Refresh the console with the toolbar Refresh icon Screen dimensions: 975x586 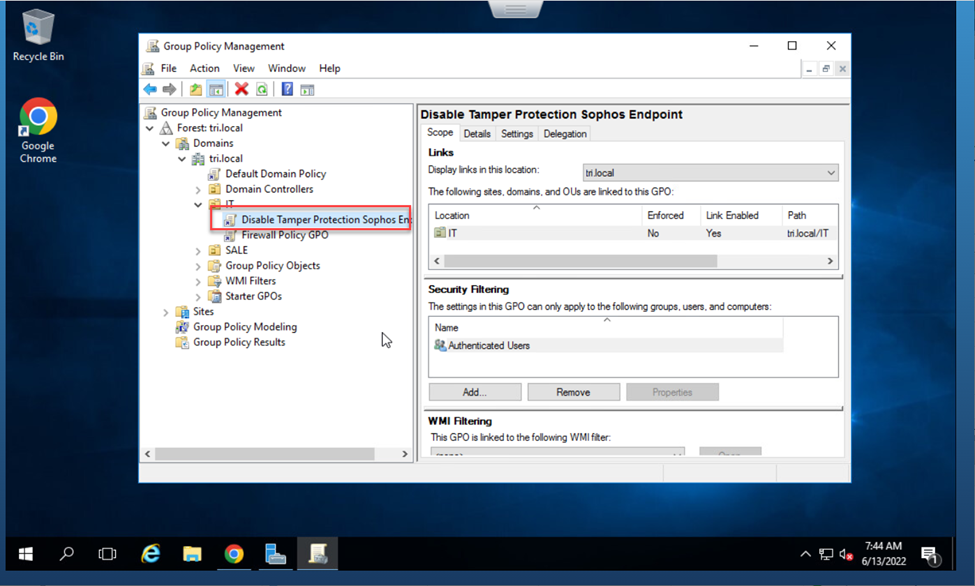click(262, 90)
